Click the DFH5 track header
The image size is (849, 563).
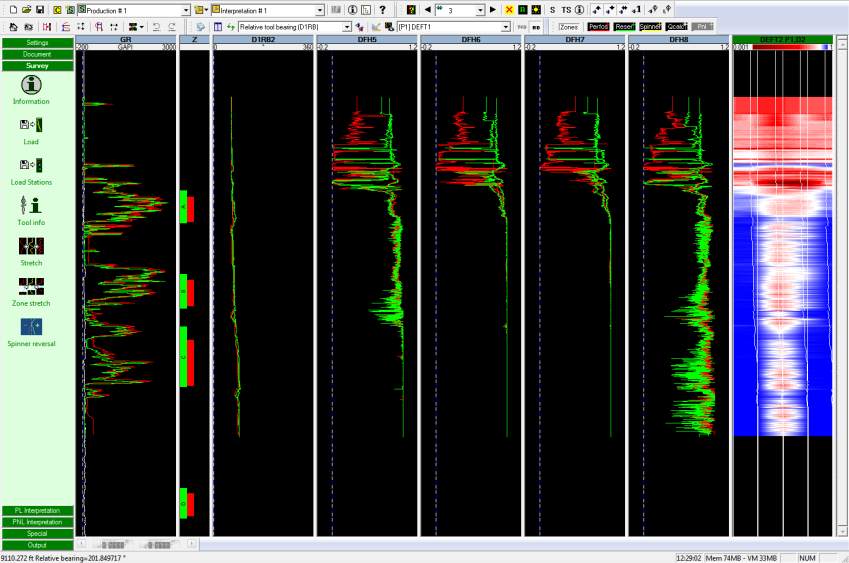367,40
